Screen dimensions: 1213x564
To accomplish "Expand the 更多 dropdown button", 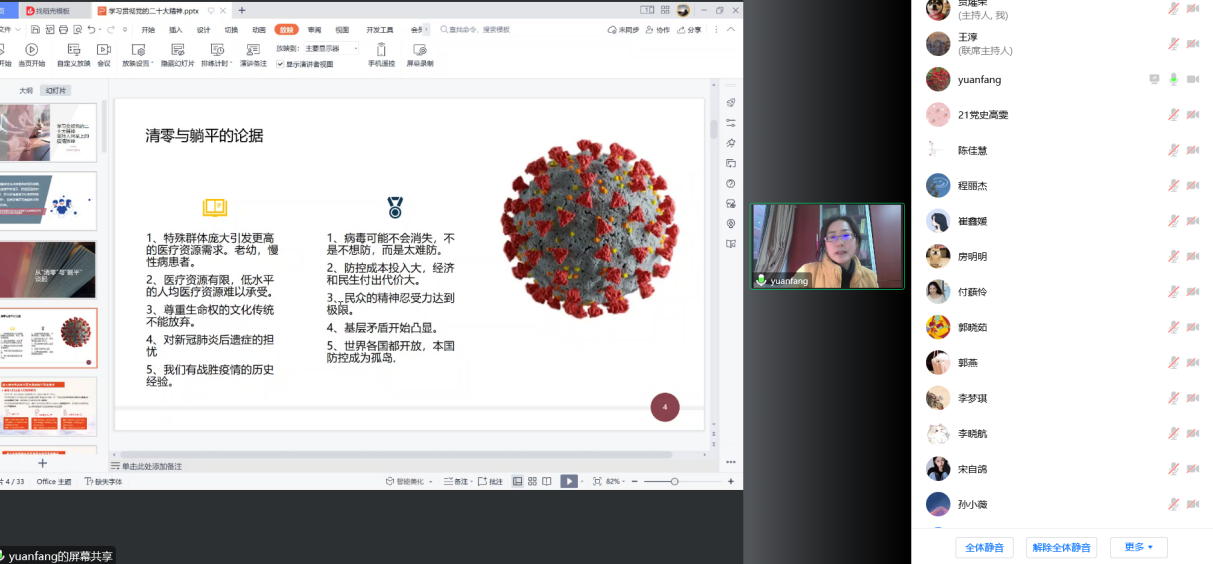I will coord(1138,547).
